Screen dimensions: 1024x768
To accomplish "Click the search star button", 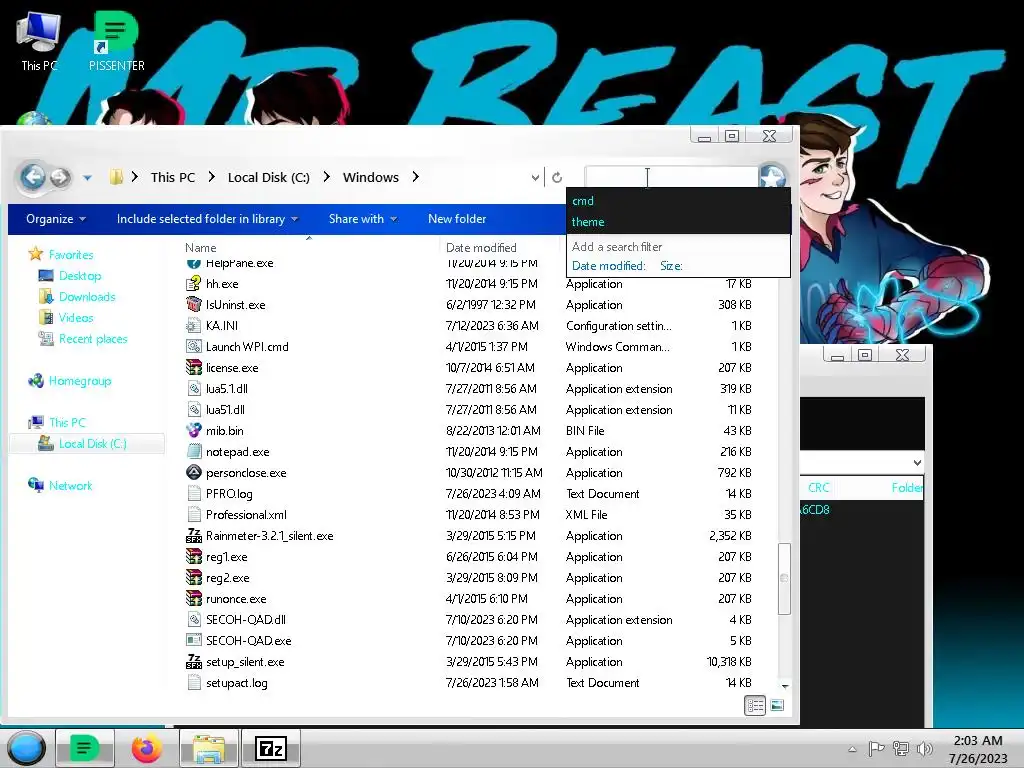I will tap(772, 177).
